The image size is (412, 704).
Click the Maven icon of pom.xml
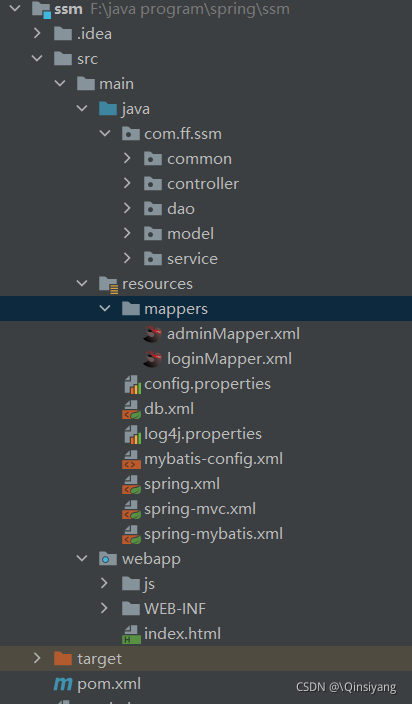click(63, 684)
